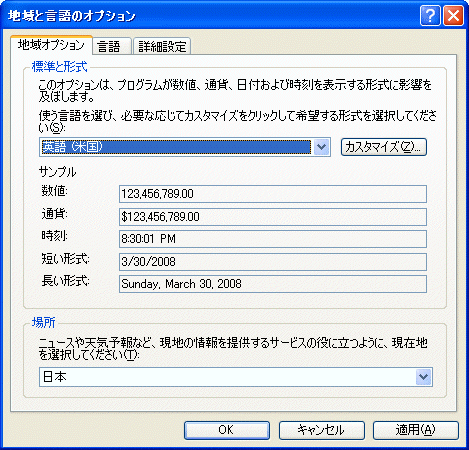469x450 pixels.
Task: Click the help question mark icon
Action: [x=430, y=15]
